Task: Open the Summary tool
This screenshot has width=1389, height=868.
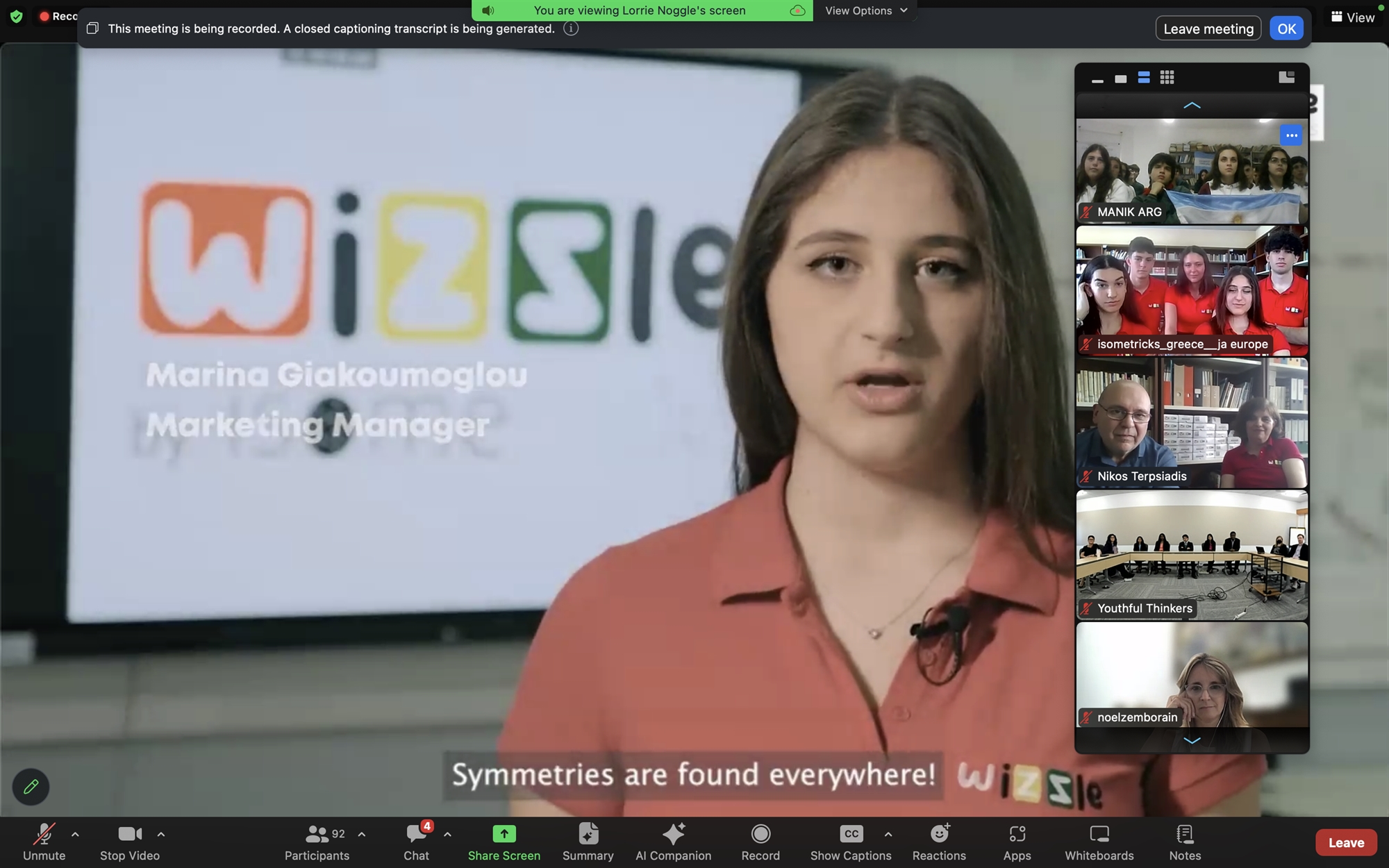Action: tap(588, 842)
